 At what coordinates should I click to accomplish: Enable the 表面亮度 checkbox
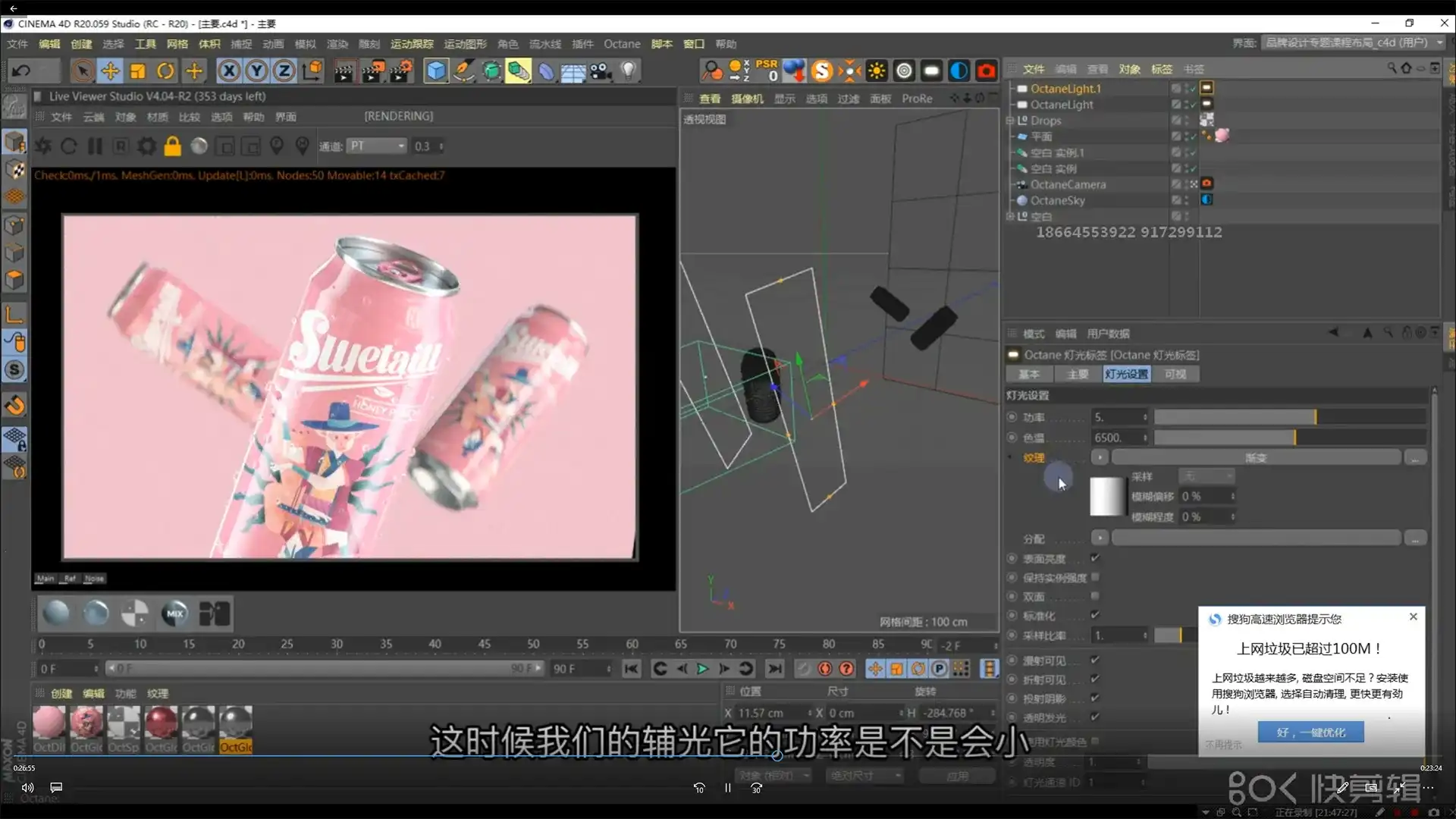click(1095, 558)
